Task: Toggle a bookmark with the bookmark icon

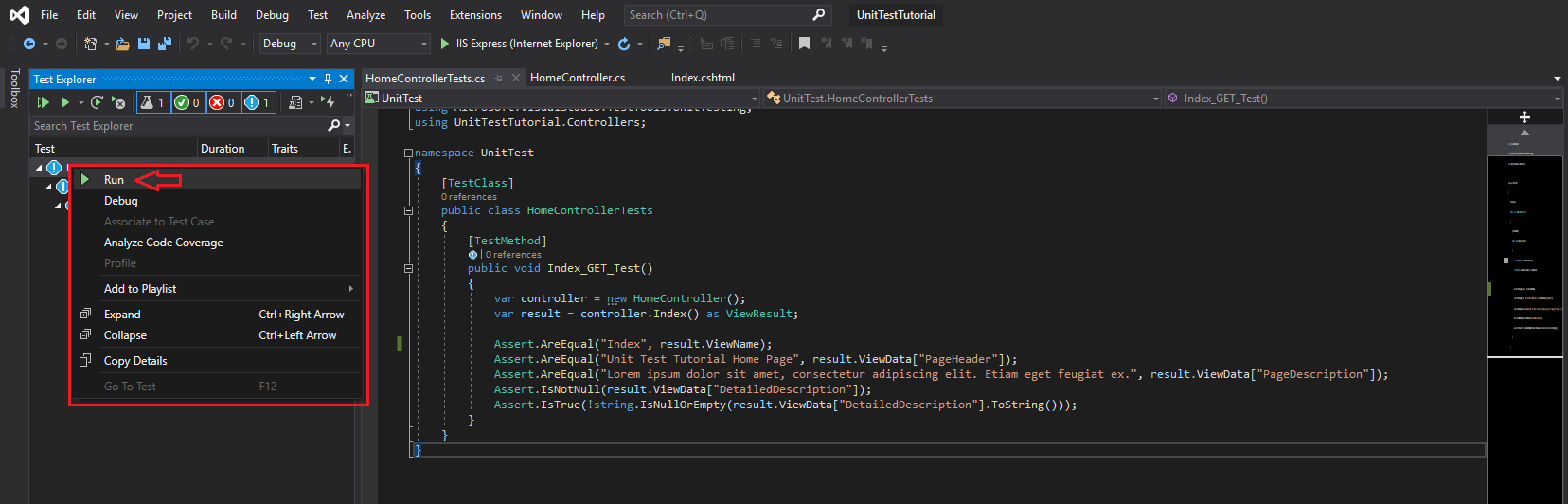Action: (804, 44)
